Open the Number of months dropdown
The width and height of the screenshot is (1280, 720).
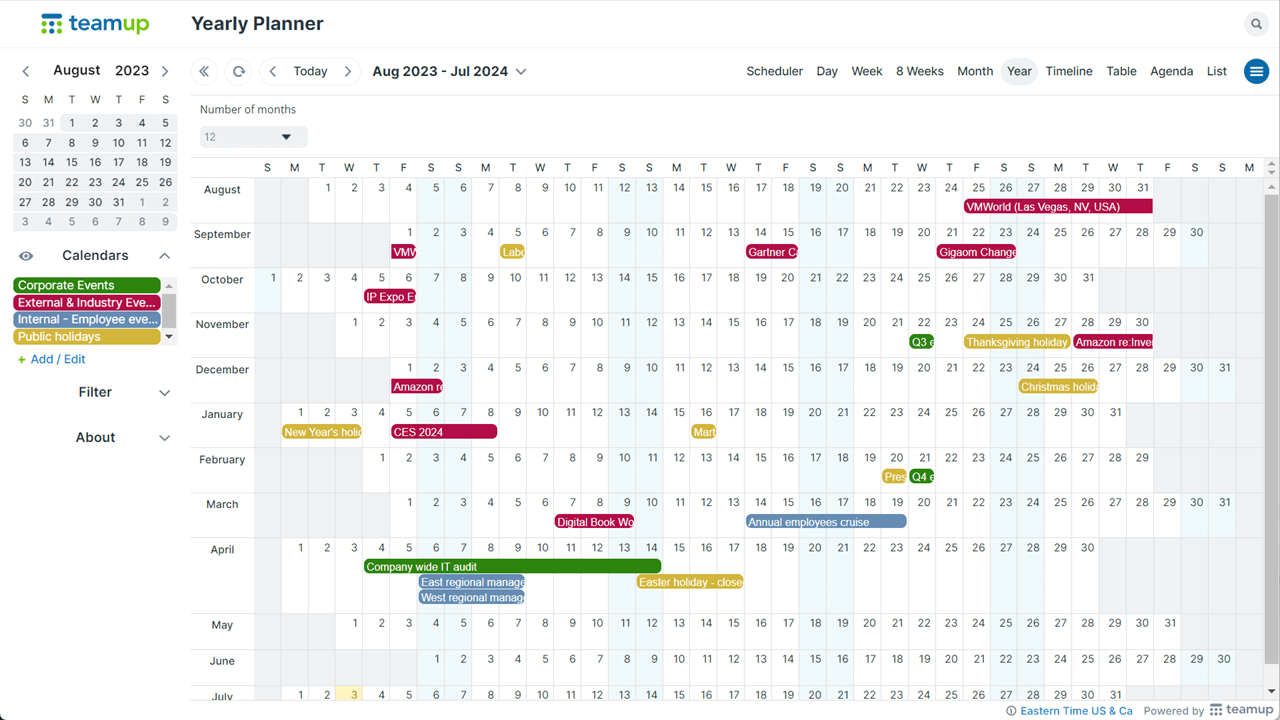coord(253,137)
